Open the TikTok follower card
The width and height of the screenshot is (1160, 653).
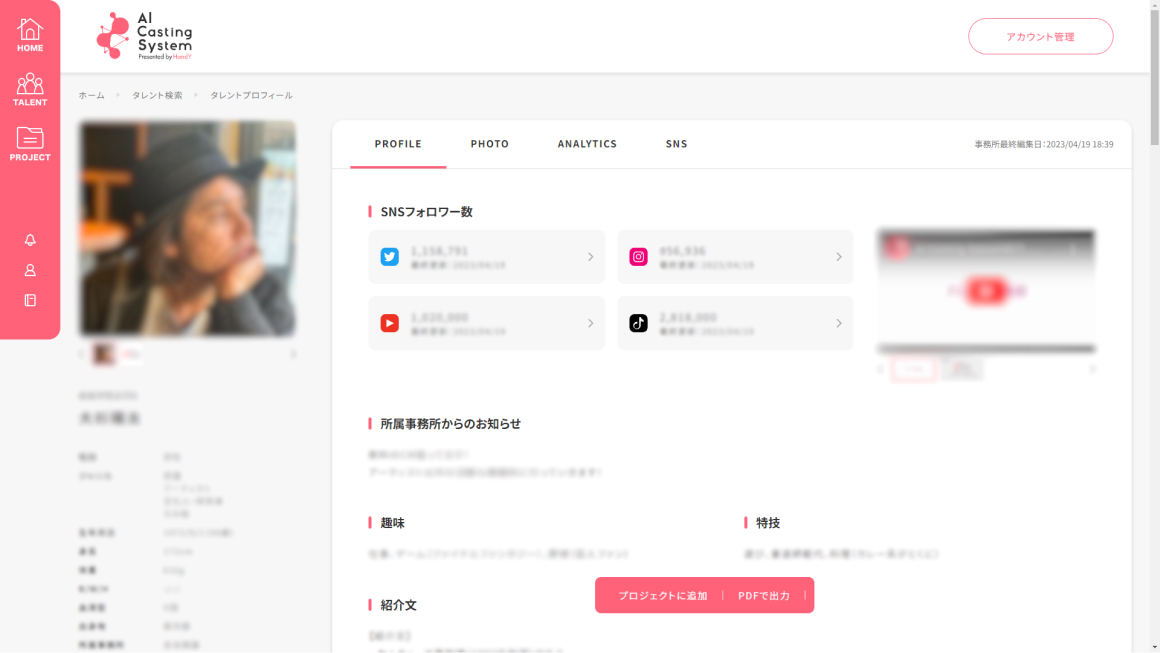[734, 323]
